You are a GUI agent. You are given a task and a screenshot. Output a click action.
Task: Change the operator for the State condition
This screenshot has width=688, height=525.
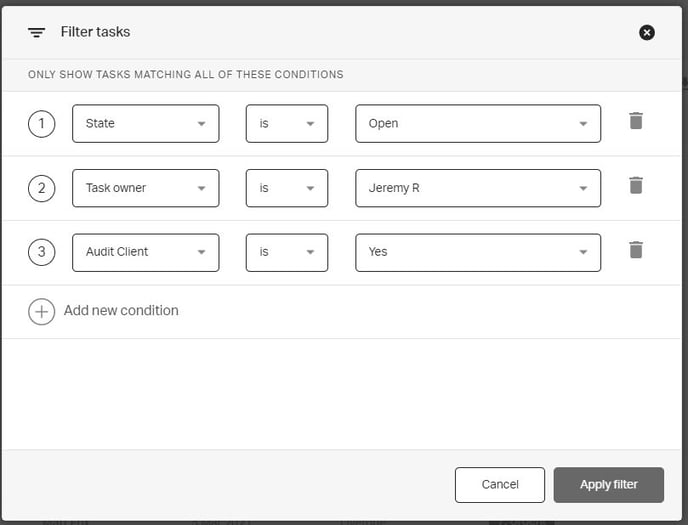287,124
